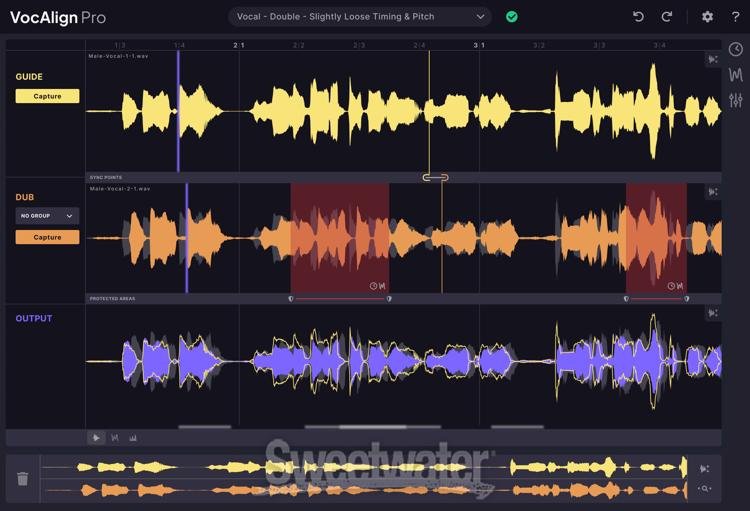Open help via the question mark icon
The height and width of the screenshot is (511, 750).
point(736,17)
